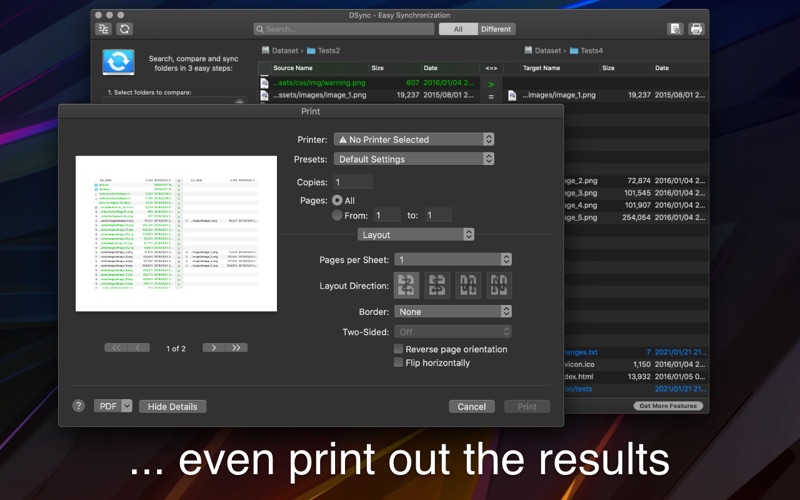Click the Tests2 folder icon in source path
The height and width of the screenshot is (500, 800).
click(311, 51)
